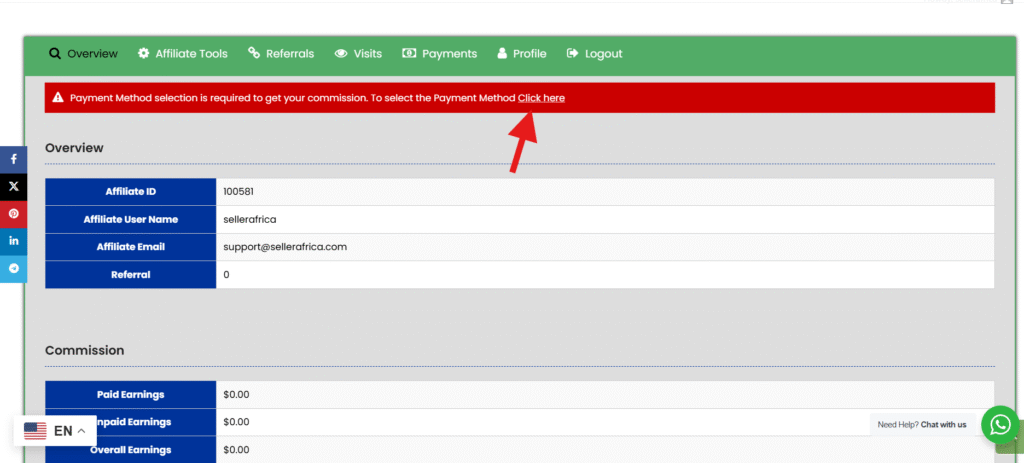The height and width of the screenshot is (463, 1024).
Task: Click the Pinterest share icon
Action: pos(13,214)
